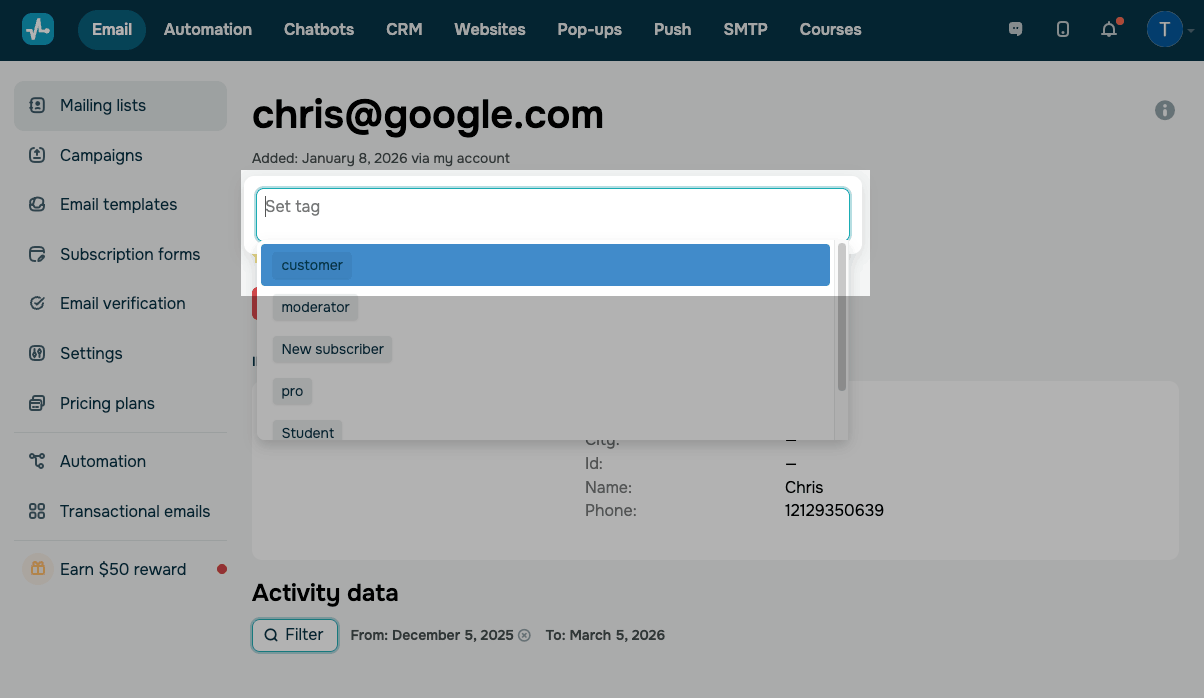Choose the moderator tag from list
Screen dimensions: 1204x698
tap(315, 307)
